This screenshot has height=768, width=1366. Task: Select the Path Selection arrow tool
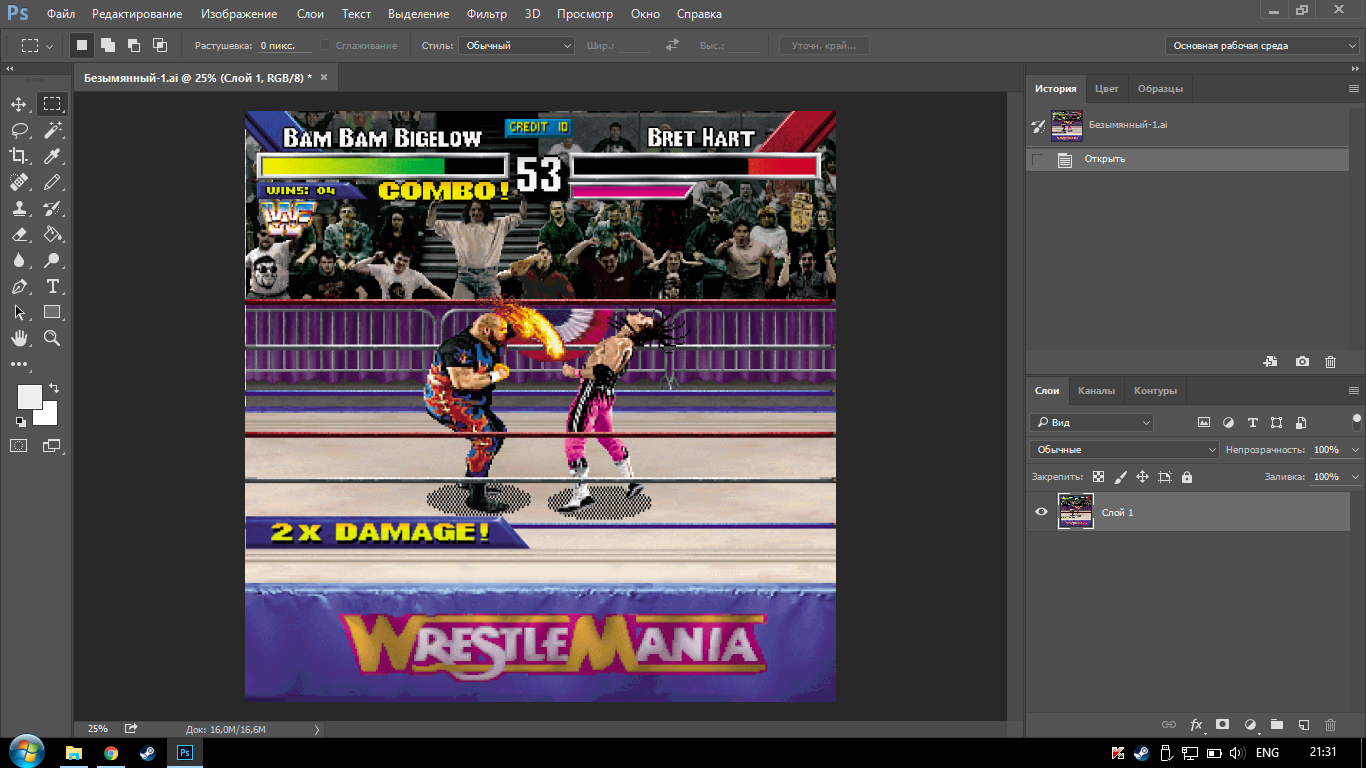19,312
